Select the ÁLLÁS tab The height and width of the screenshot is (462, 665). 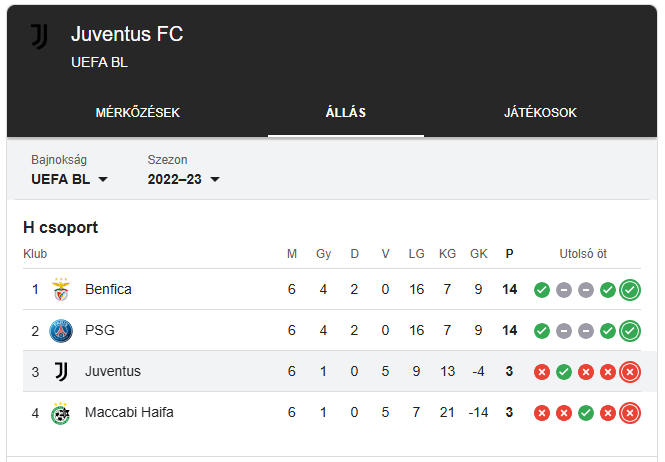pyautogui.click(x=346, y=113)
